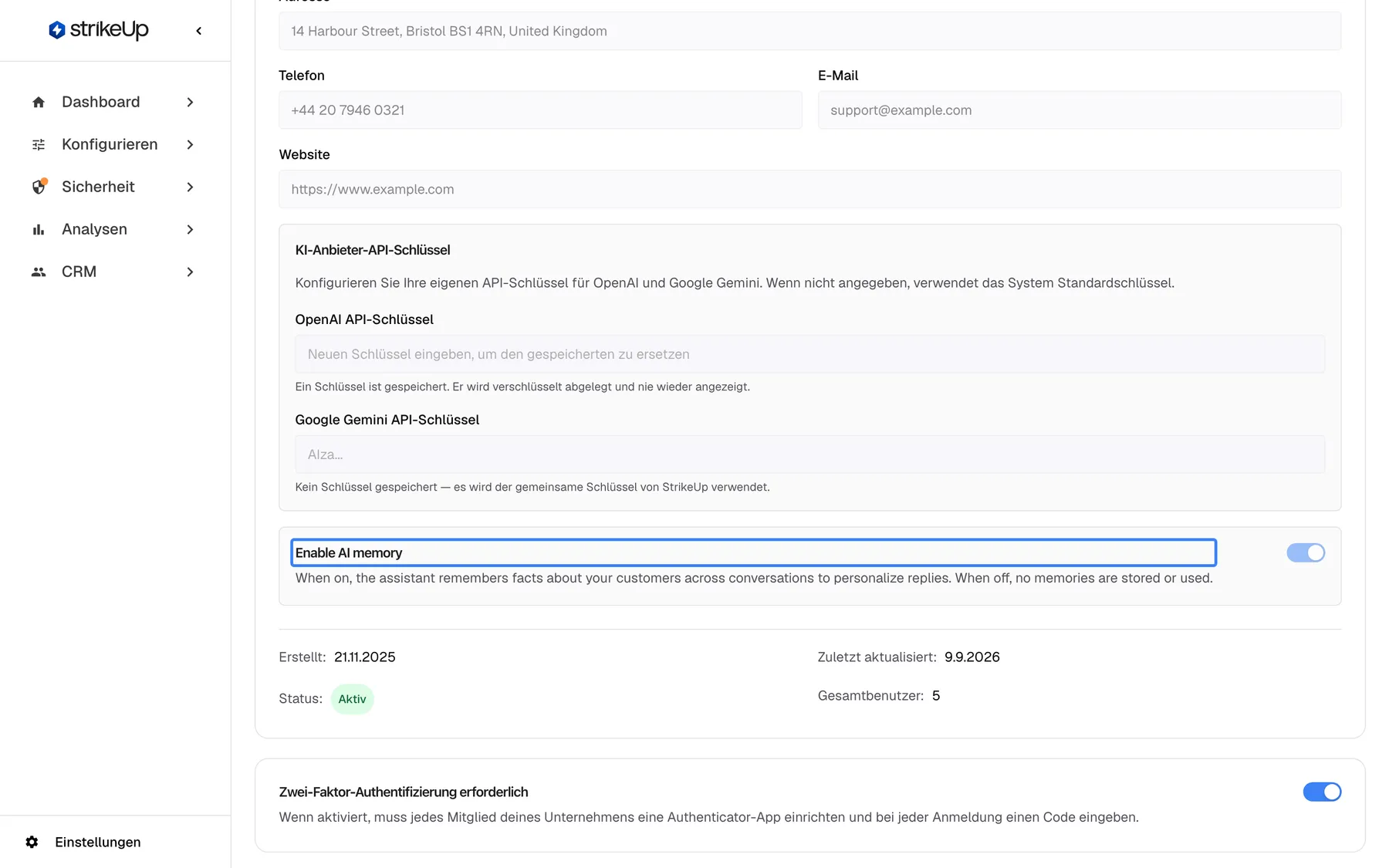
Task: Click the Sicherheit shield icon
Action: click(x=39, y=187)
